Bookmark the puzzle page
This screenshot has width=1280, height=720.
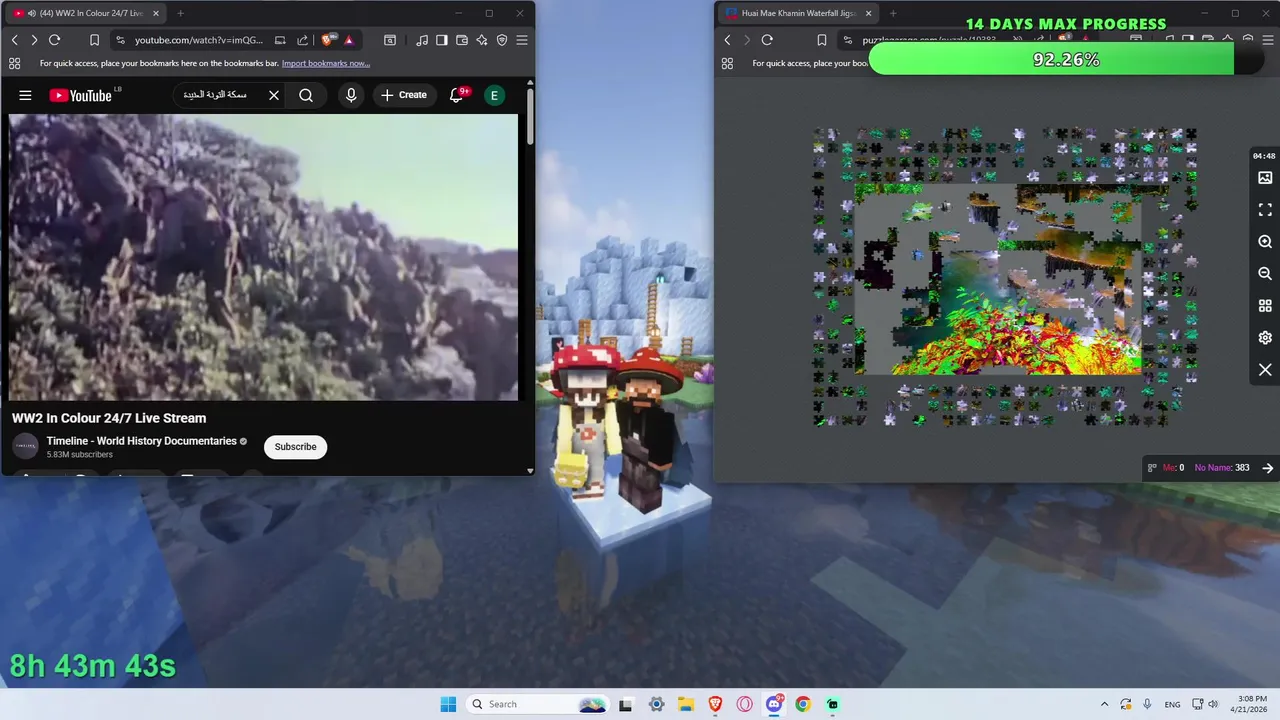pyautogui.click(x=821, y=40)
